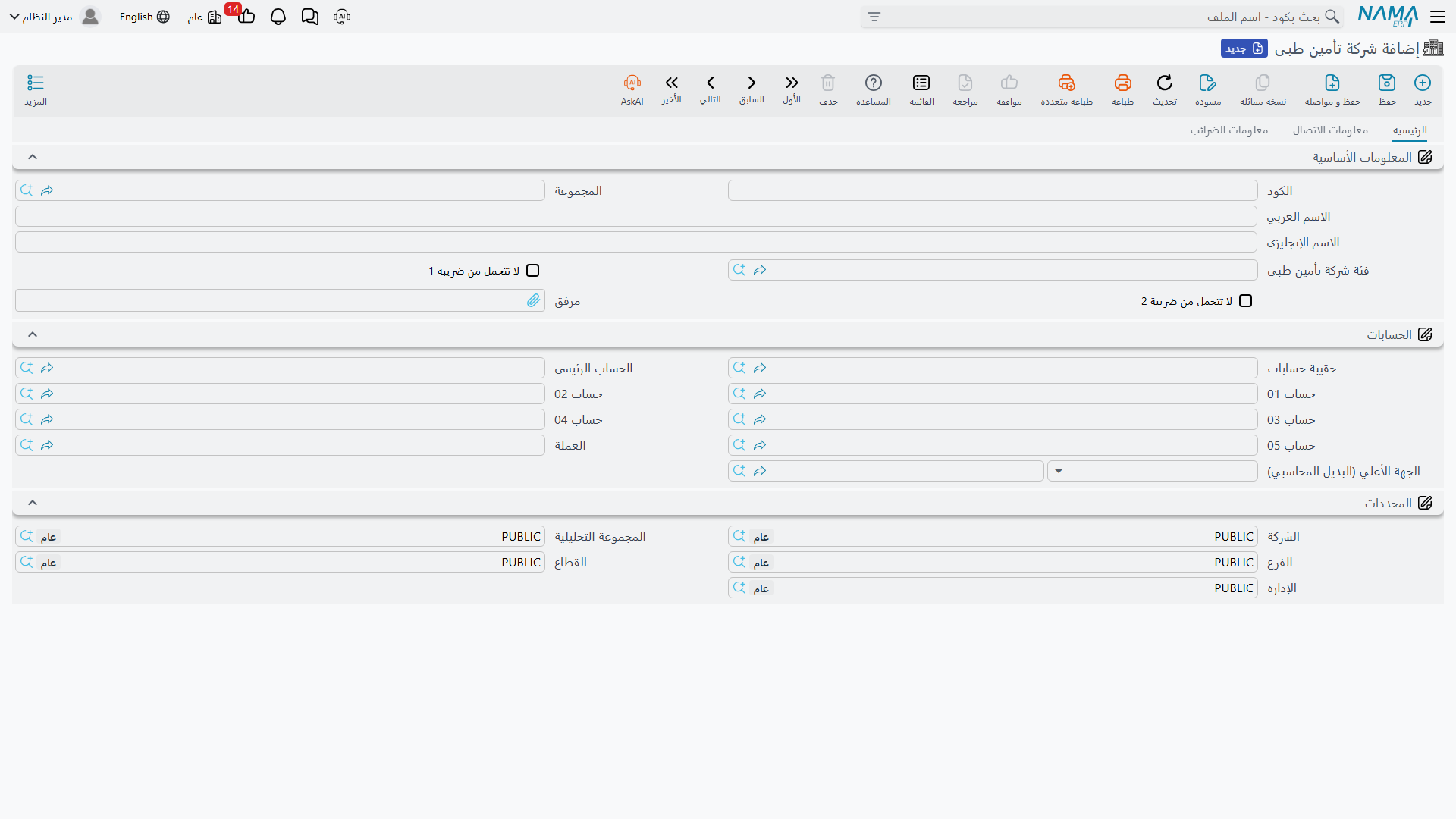The width and height of the screenshot is (1456, 819).
Task: Click search icon in القطاع field
Action: [27, 562]
